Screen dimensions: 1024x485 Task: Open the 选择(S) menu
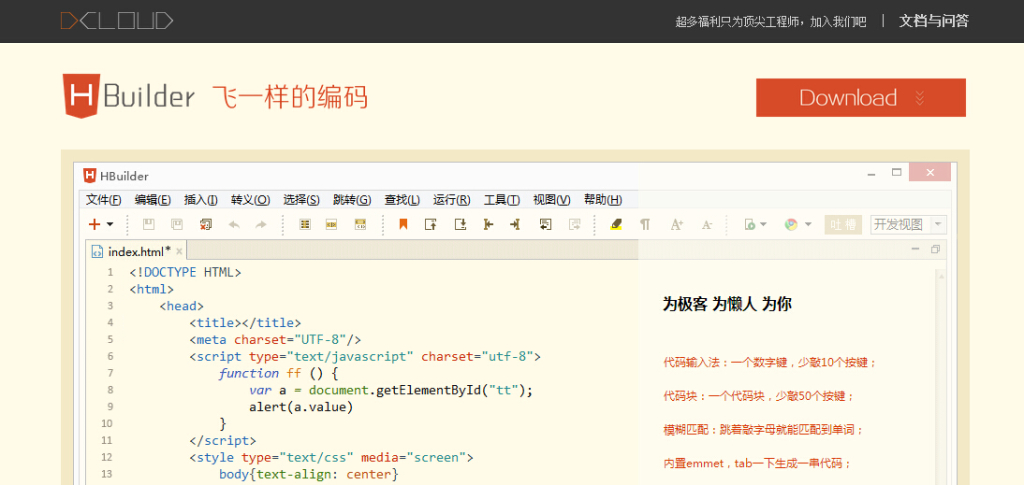[x=301, y=200]
